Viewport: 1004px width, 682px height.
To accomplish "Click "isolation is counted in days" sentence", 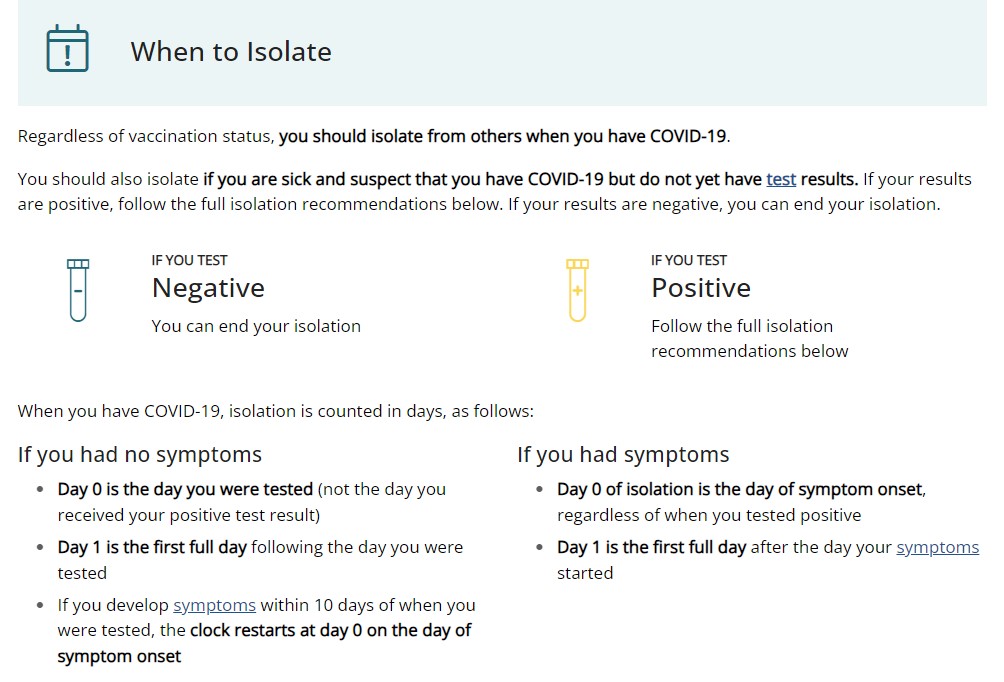I will [x=275, y=411].
